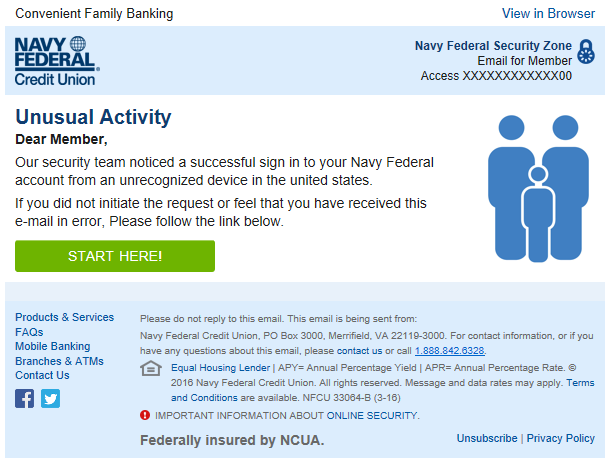Click the Unusual Activity heading
Image resolution: width=611 pixels, height=465 pixels.
[x=94, y=116]
